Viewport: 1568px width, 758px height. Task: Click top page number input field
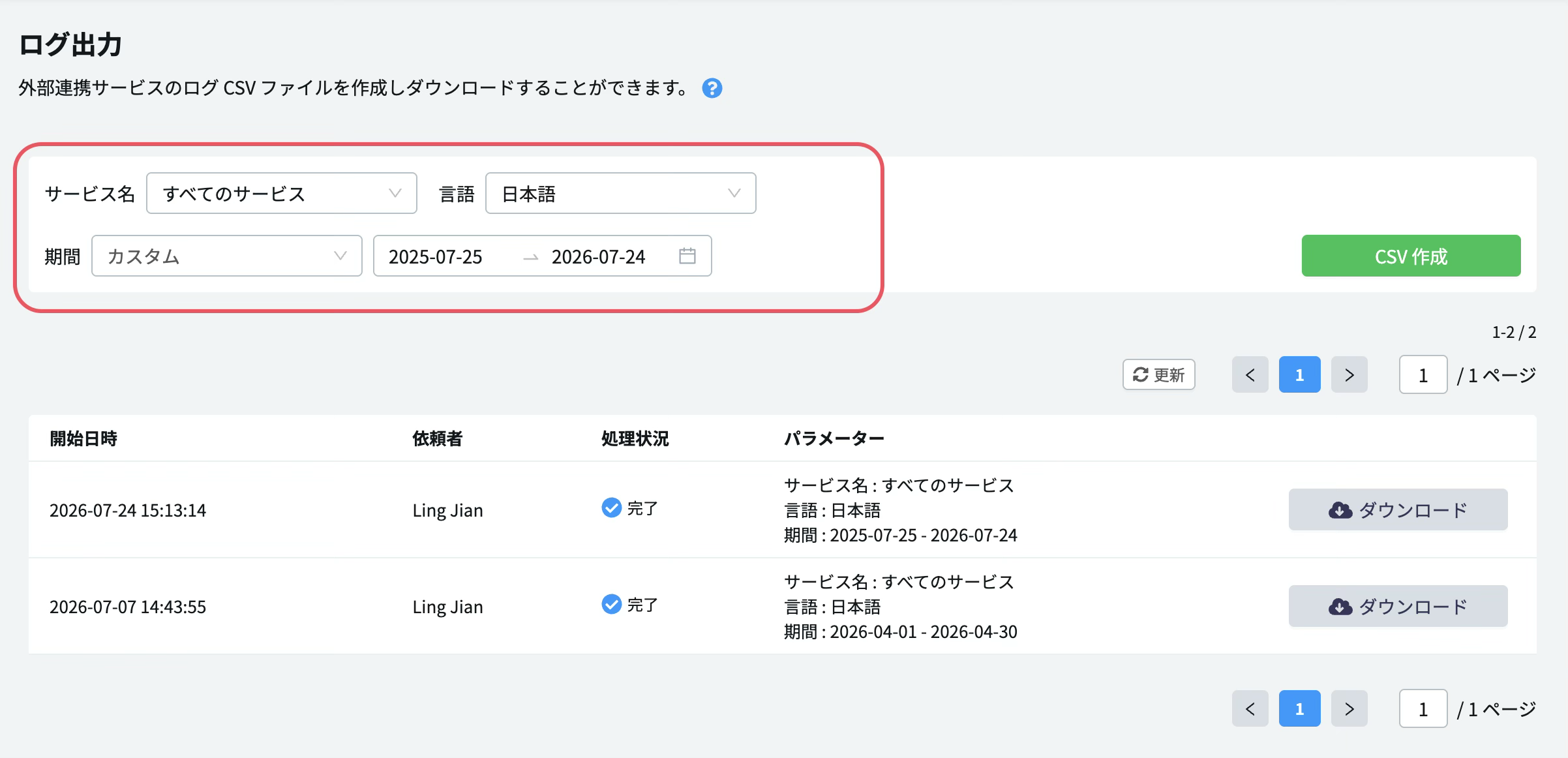[1423, 374]
